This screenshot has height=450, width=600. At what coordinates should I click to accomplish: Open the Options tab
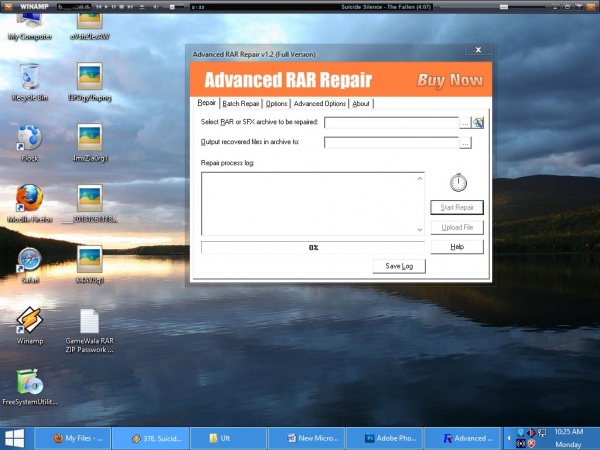point(276,104)
